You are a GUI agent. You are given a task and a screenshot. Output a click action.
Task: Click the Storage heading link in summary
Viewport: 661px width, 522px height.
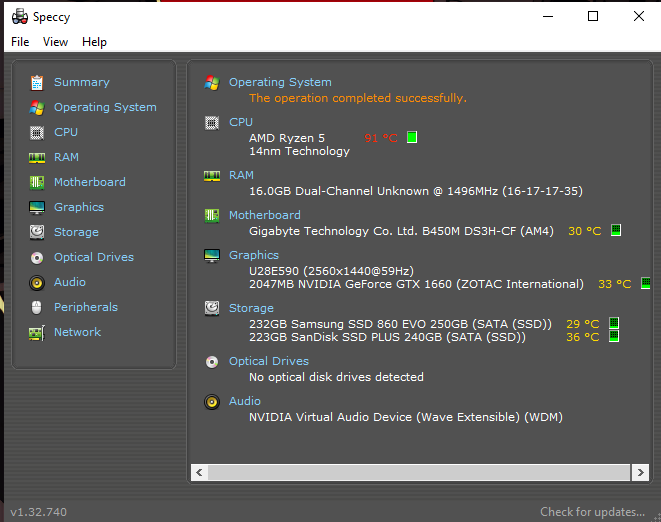[251, 308]
